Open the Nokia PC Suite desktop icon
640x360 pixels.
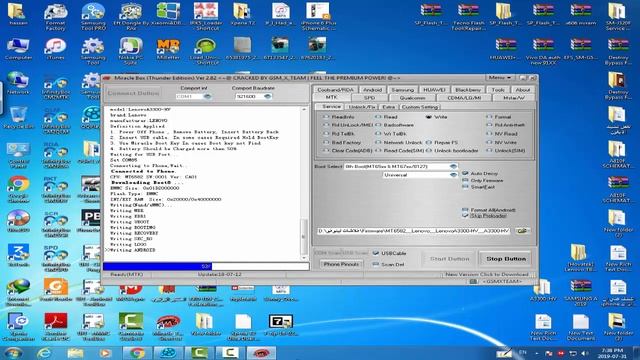tap(130, 51)
